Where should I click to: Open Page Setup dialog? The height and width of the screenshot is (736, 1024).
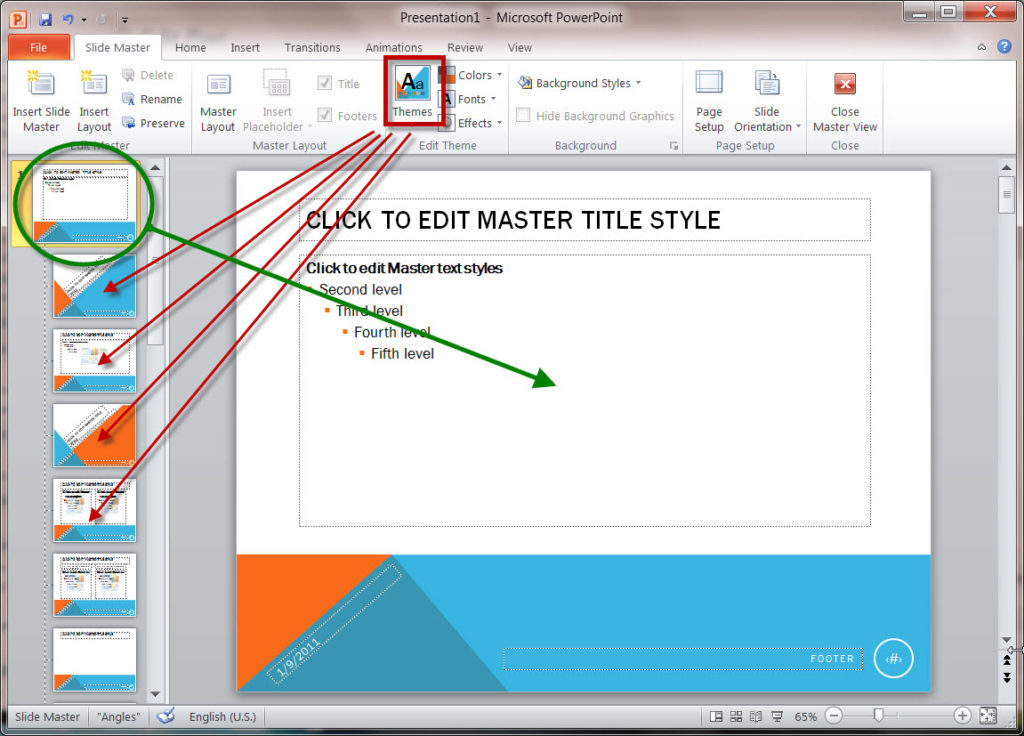point(709,101)
